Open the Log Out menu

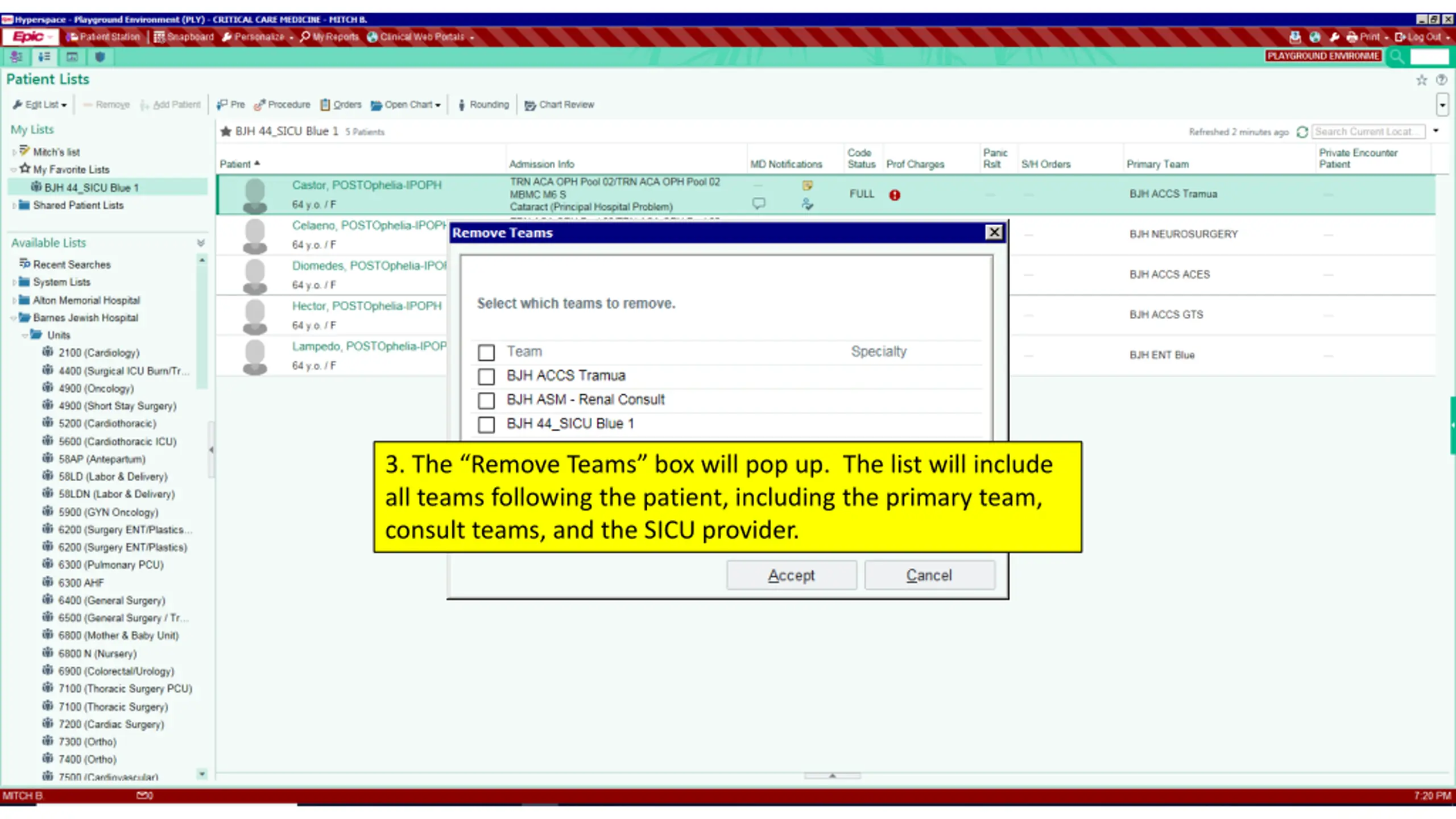[1421, 37]
